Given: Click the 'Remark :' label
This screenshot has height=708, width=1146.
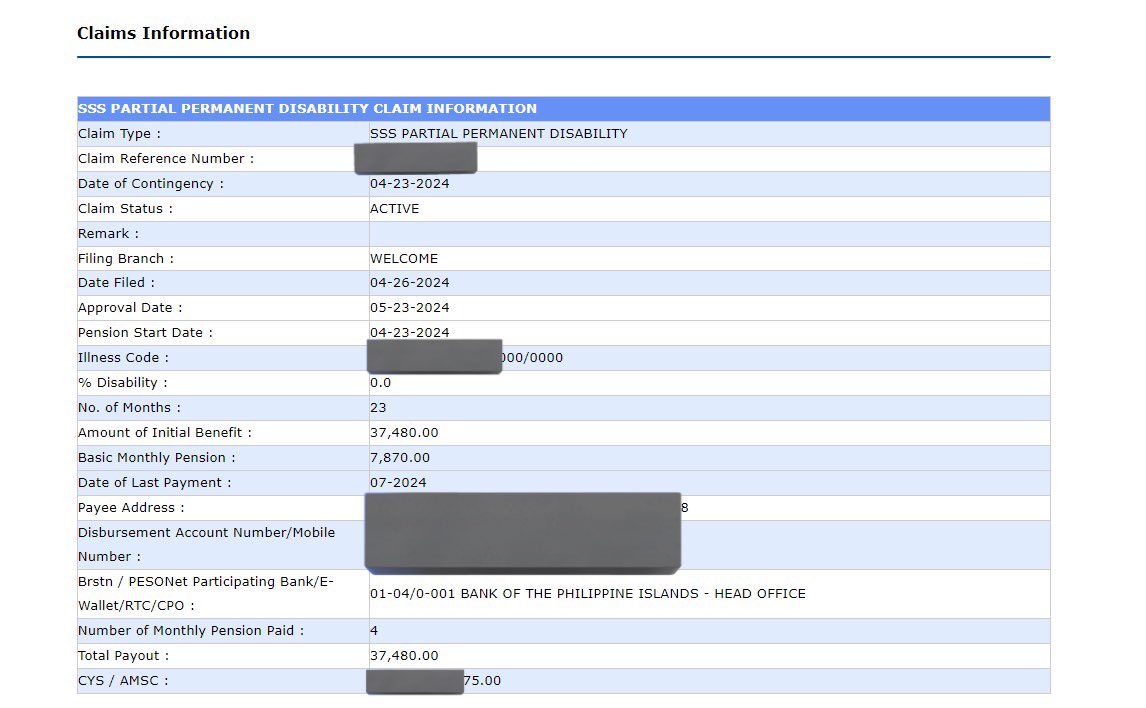Looking at the screenshot, I should [109, 233].
